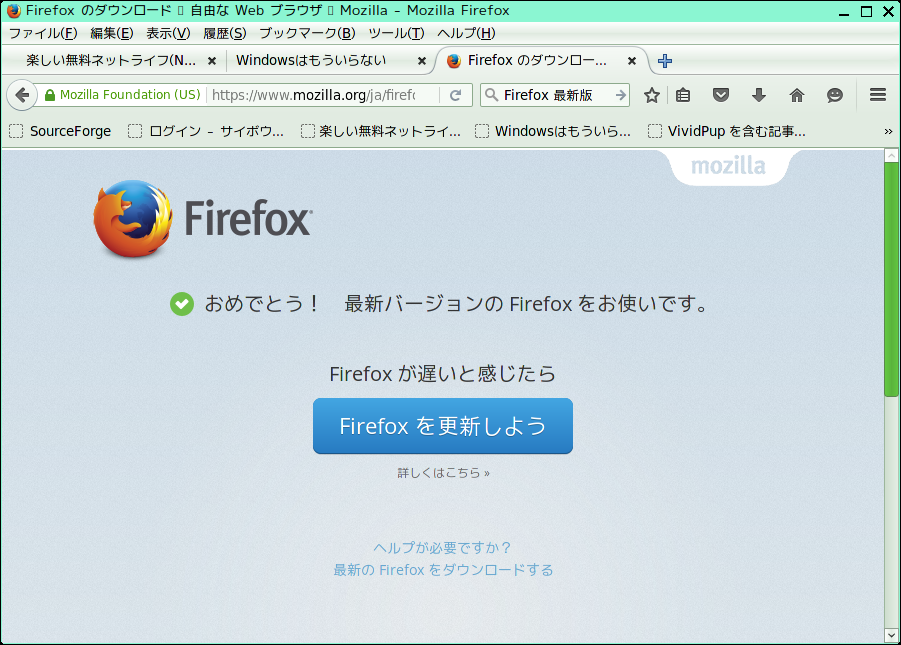Open the SourceForge bookmark
Viewport: 901px width, 645px height.
60,132
